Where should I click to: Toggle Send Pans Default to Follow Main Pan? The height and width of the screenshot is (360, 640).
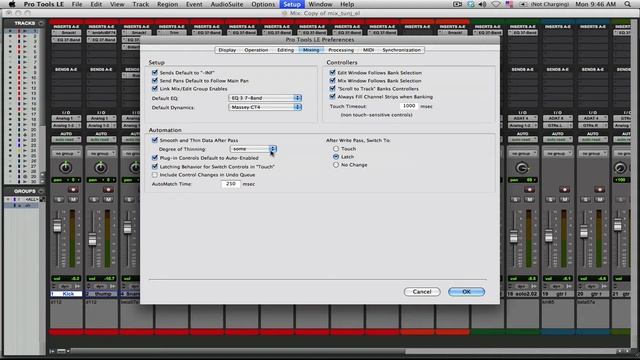pyautogui.click(x=155, y=80)
